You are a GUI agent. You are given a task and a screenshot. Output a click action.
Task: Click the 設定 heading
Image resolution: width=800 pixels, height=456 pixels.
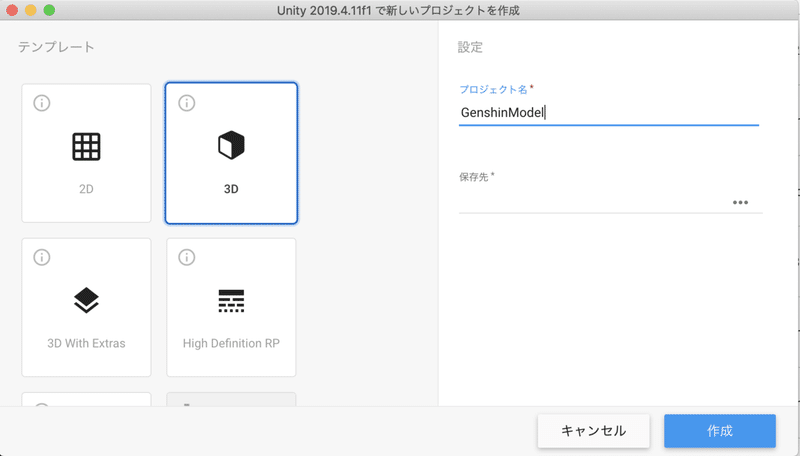(x=470, y=47)
